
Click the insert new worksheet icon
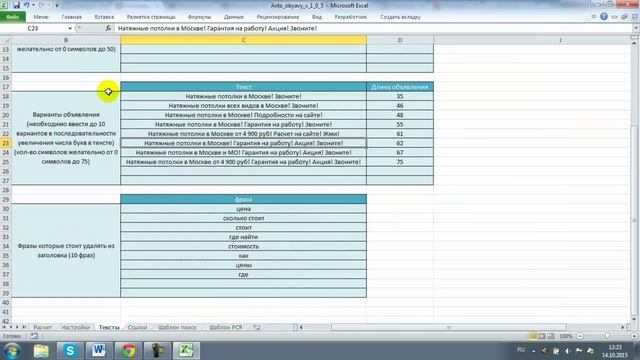256,327
